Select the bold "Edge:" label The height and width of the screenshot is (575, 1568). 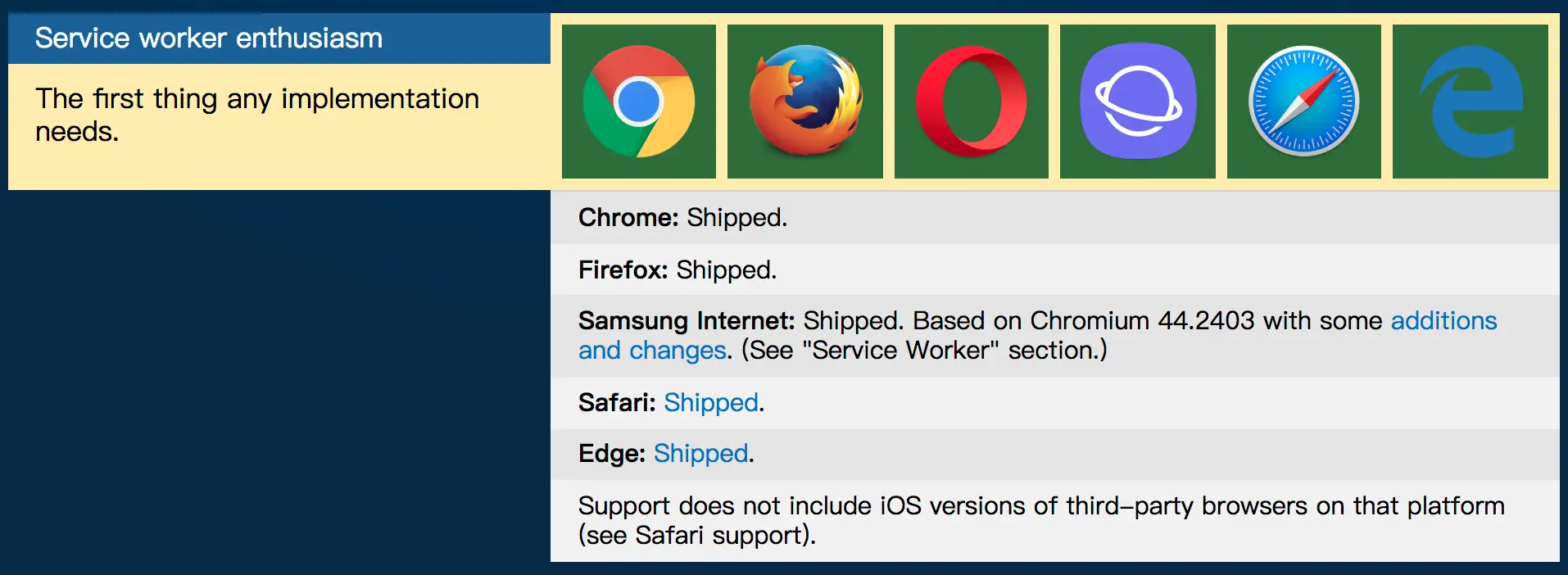[x=612, y=454]
